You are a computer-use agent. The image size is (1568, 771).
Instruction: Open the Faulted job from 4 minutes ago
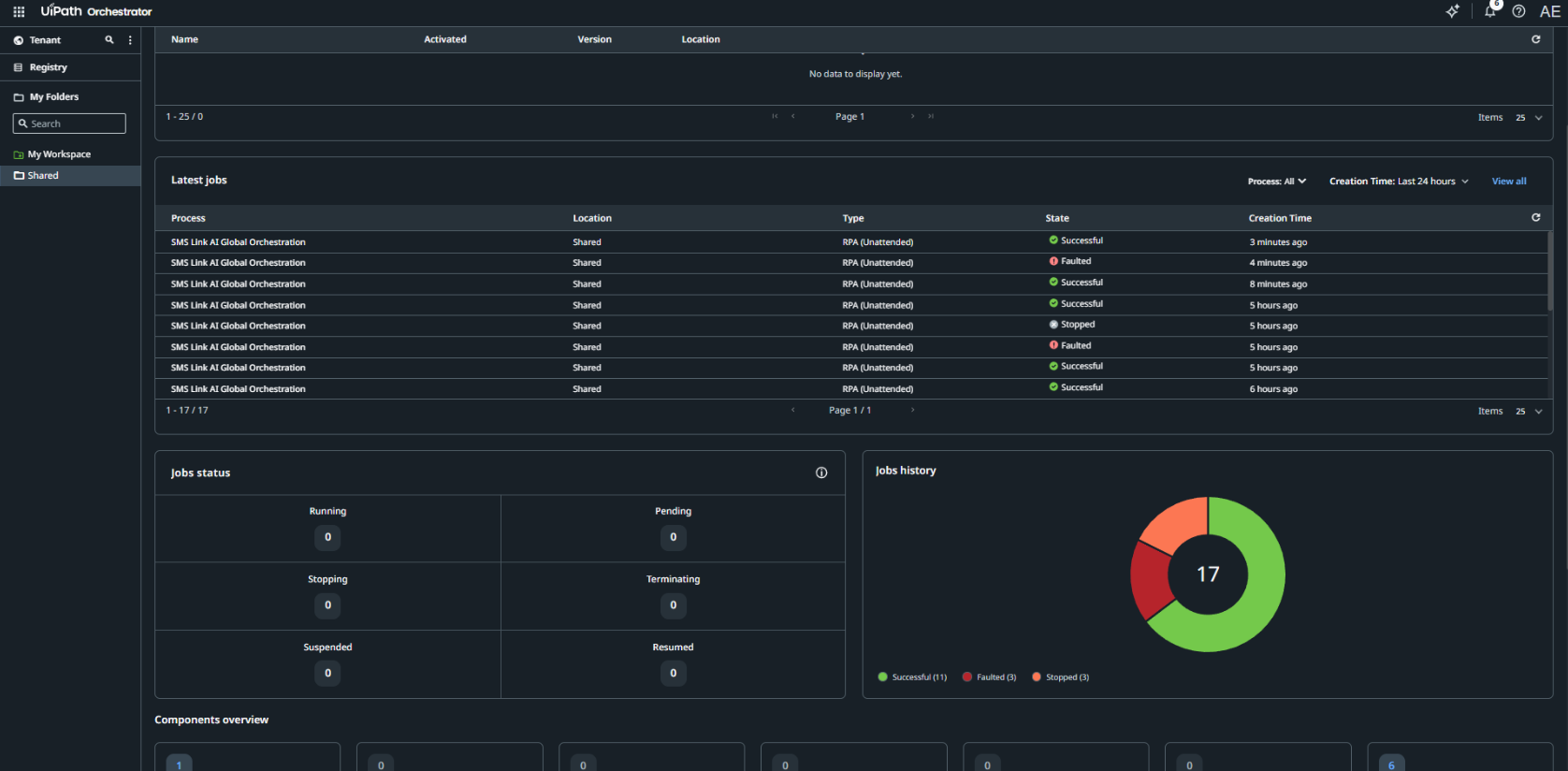click(x=851, y=263)
